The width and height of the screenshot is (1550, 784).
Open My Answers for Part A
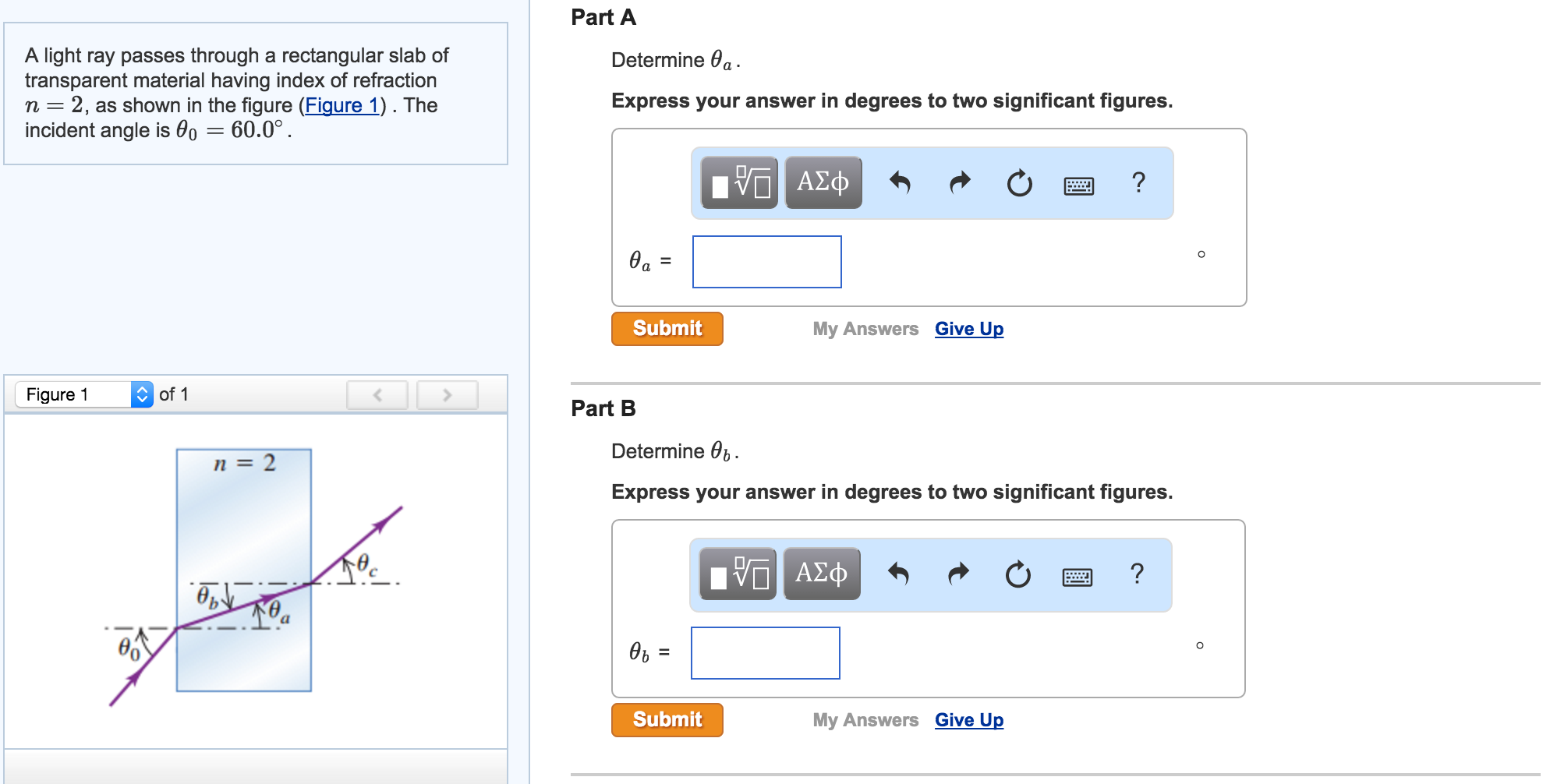pyautogui.click(x=865, y=329)
